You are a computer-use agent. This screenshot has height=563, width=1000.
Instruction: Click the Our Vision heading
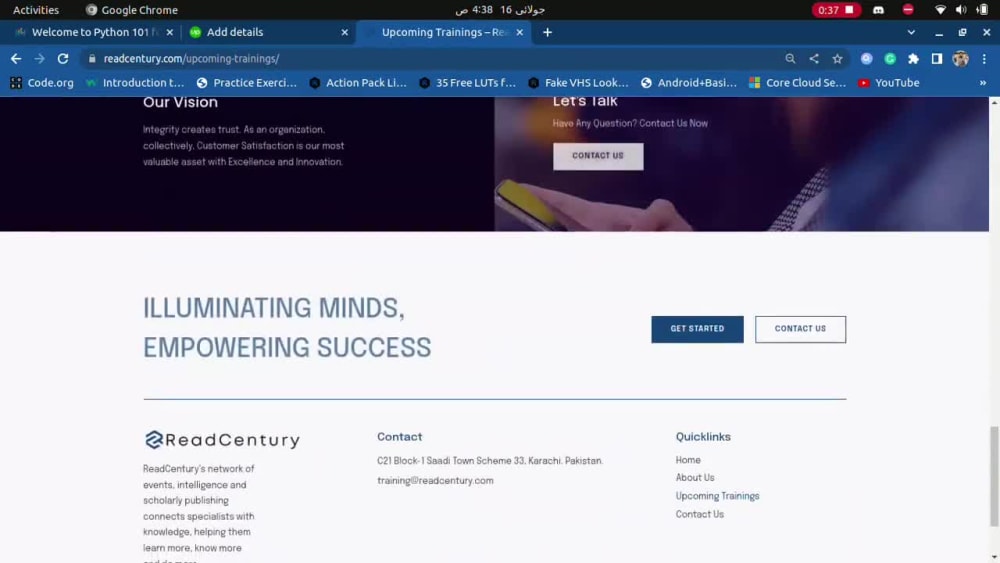[x=180, y=102]
